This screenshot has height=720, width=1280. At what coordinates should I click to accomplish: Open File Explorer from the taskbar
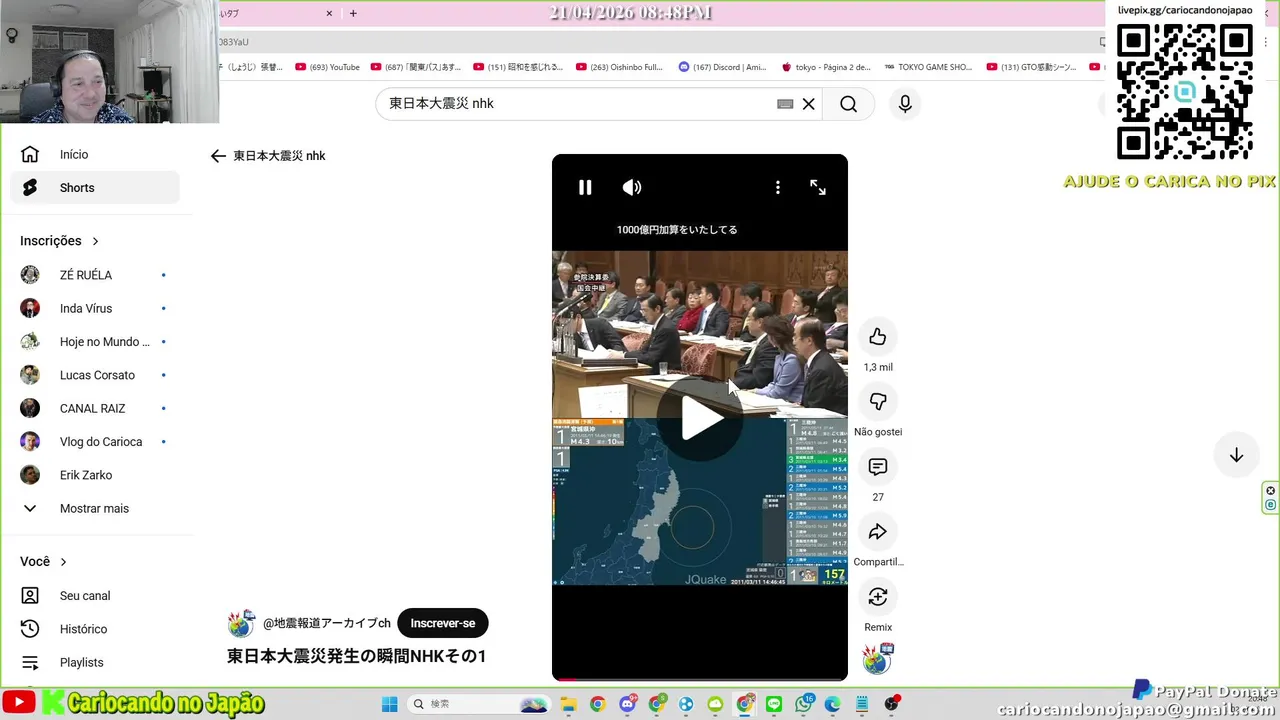click(x=568, y=704)
